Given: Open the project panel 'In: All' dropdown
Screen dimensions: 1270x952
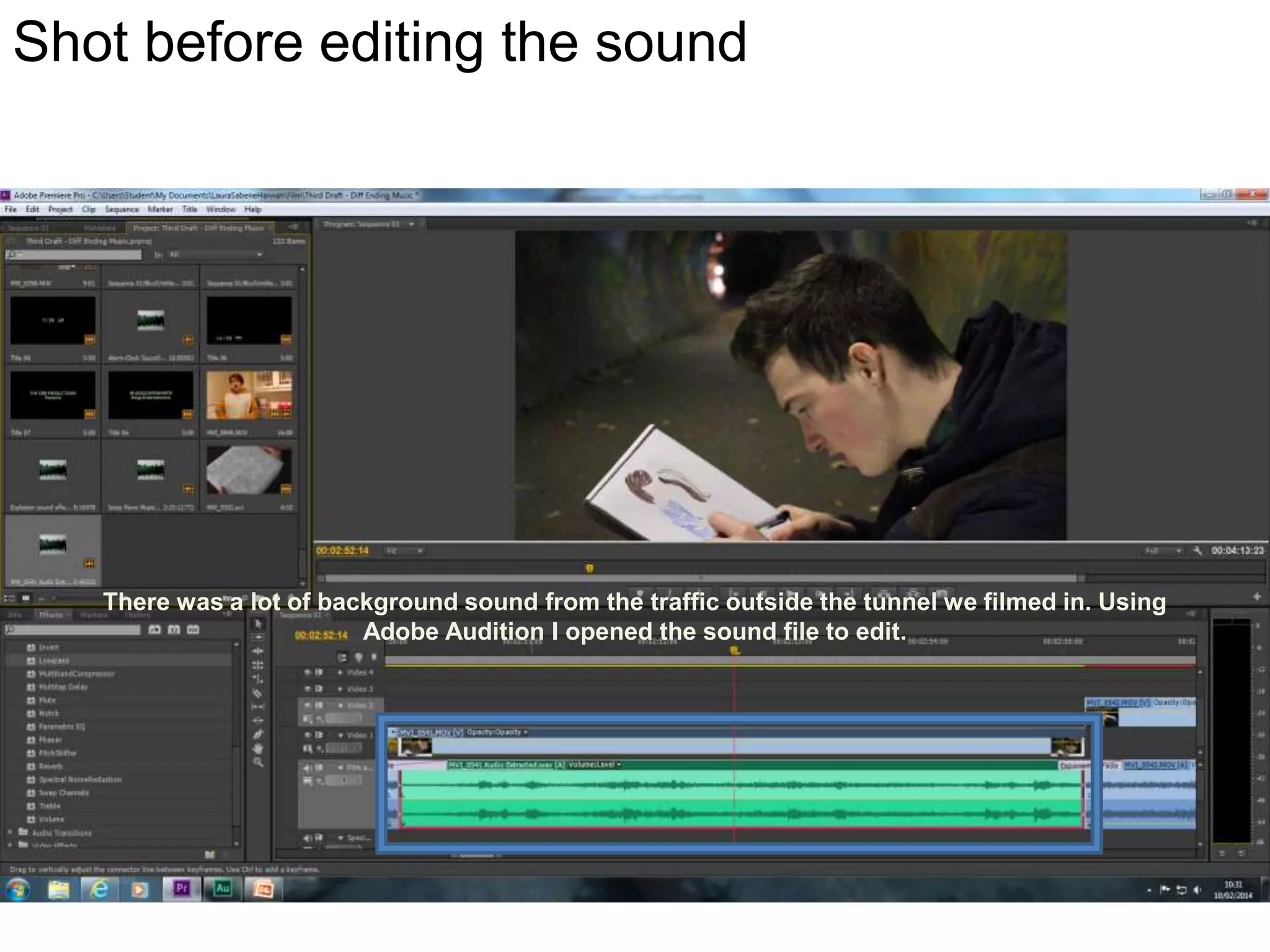Looking at the screenshot, I should click(x=215, y=255).
